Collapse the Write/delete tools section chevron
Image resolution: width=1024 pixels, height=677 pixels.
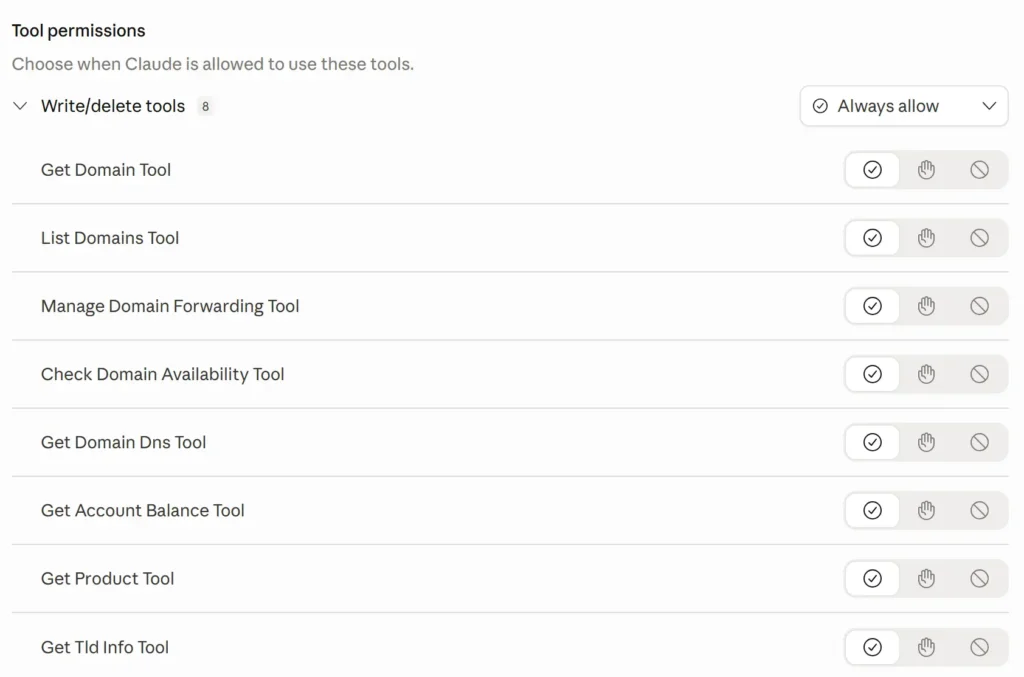click(20, 106)
